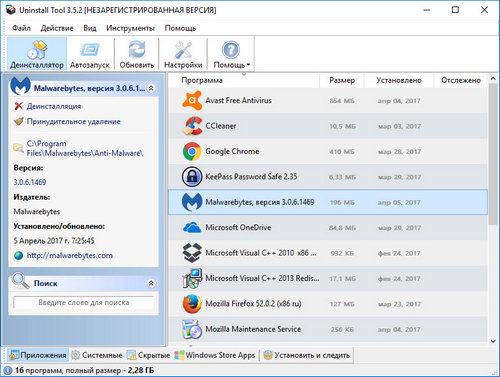The image size is (500, 377).
Task: Open http://malwarebytes.com link
Action: click(70, 255)
